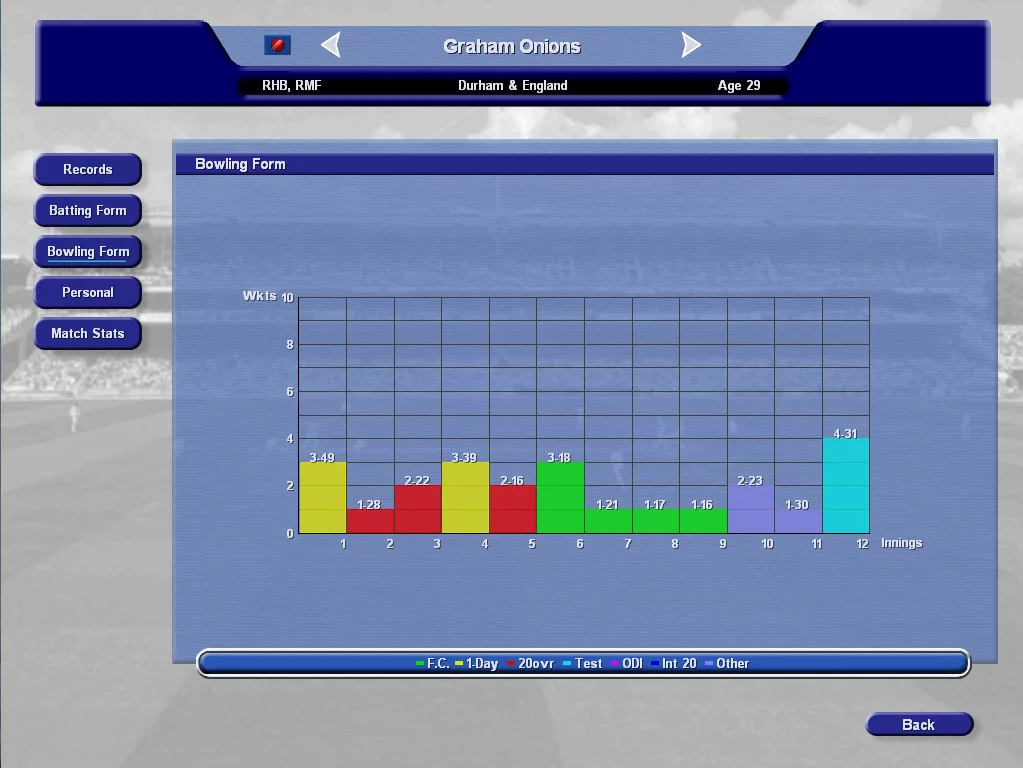Go to next player with right arrow

point(691,45)
